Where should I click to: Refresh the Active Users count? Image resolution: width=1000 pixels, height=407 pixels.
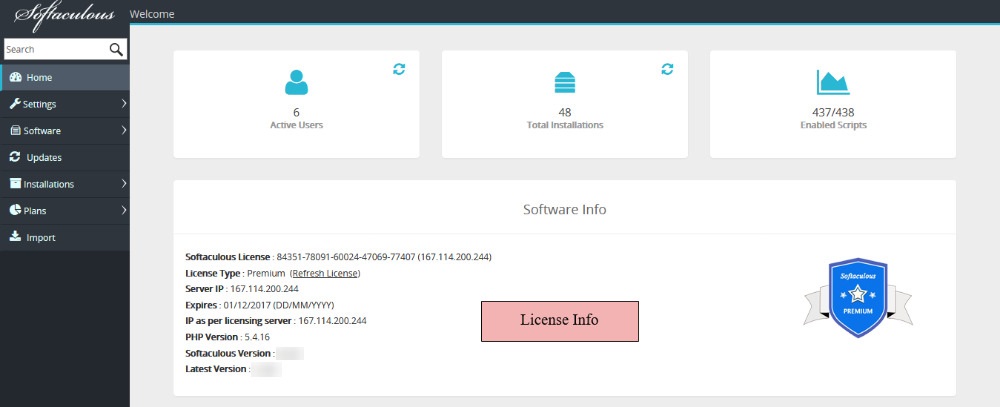click(x=399, y=69)
